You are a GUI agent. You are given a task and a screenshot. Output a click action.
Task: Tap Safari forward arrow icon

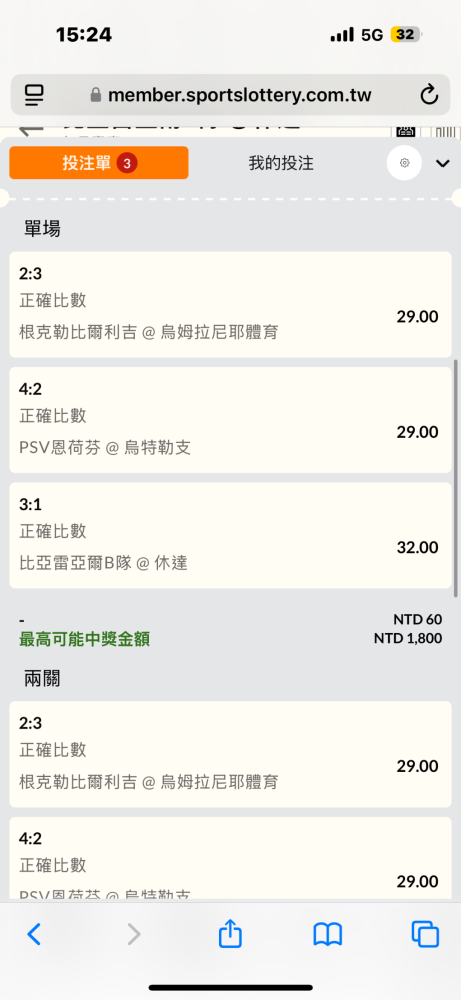tap(133, 934)
